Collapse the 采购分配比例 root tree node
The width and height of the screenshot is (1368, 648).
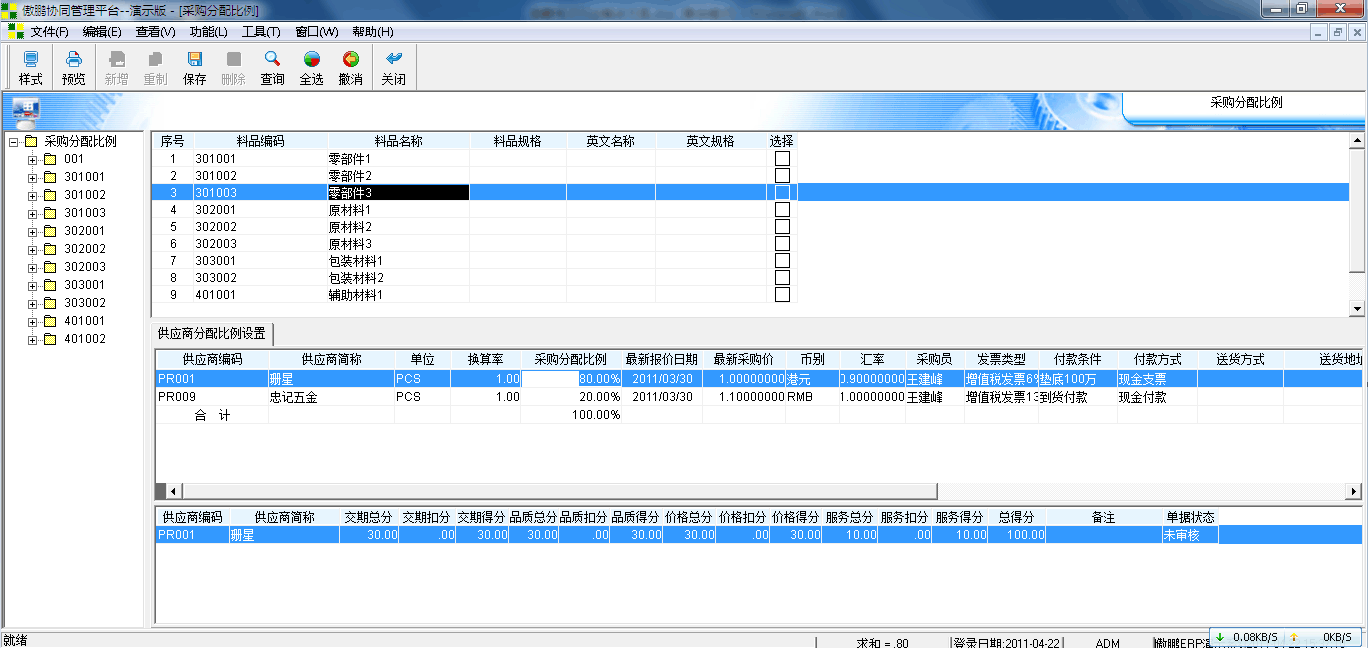click(x=14, y=142)
